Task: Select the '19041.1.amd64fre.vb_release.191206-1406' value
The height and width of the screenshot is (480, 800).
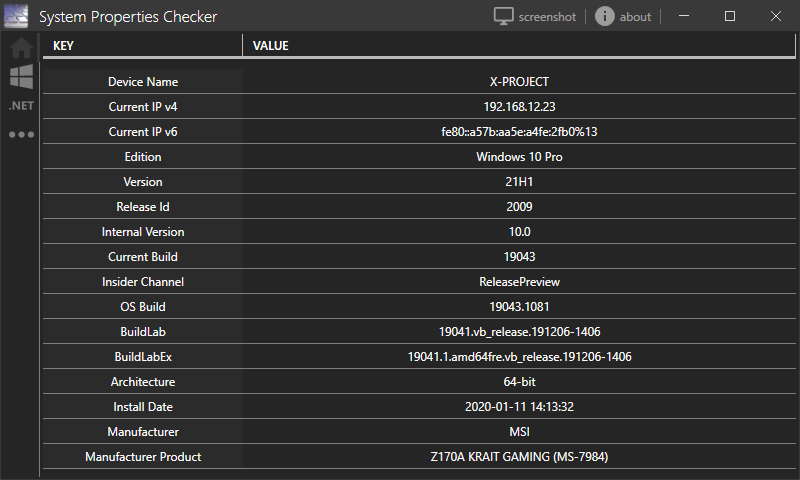Action: [x=519, y=357]
